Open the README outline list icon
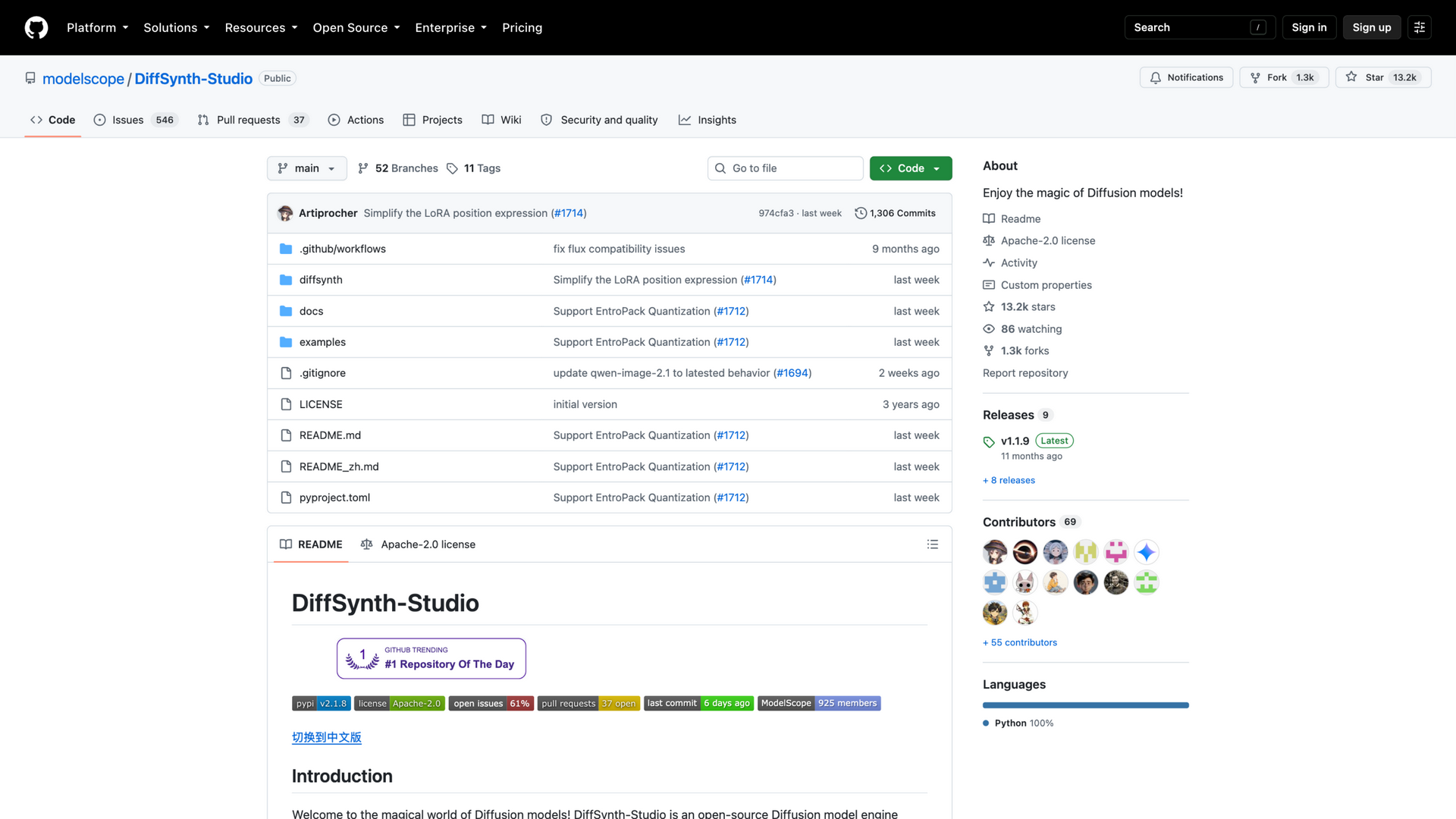This screenshot has width=1456, height=819. 932,544
